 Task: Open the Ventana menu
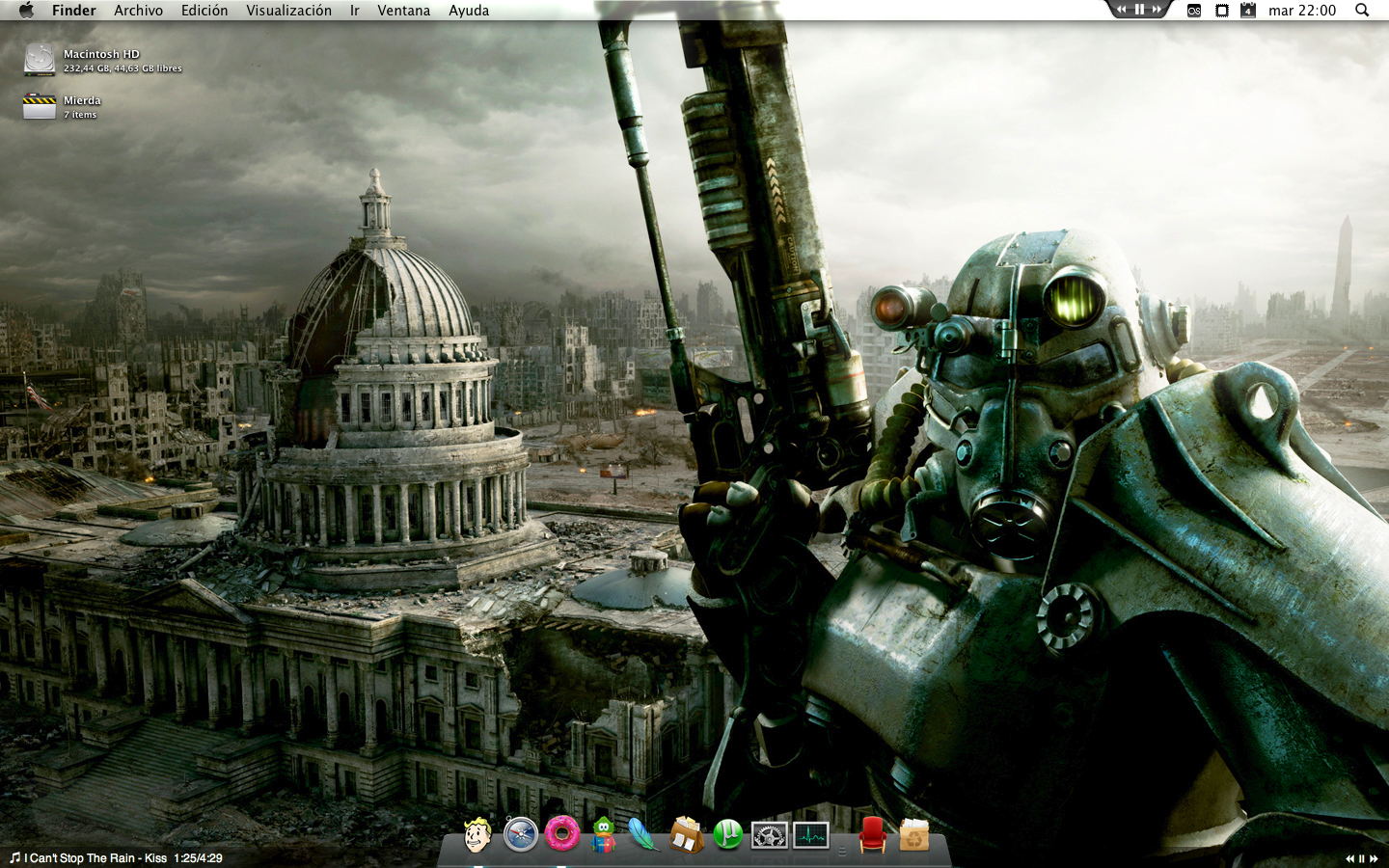403,11
